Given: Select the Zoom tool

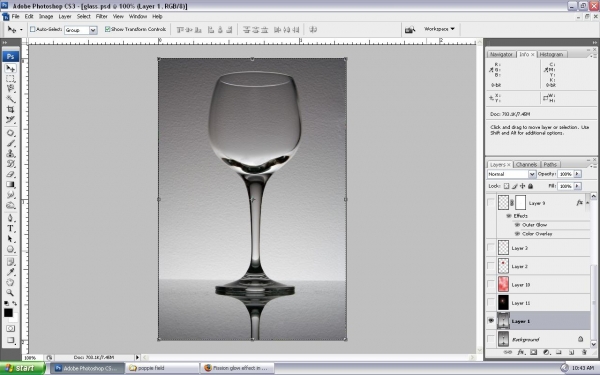Looking at the screenshot, I should [x=10, y=293].
